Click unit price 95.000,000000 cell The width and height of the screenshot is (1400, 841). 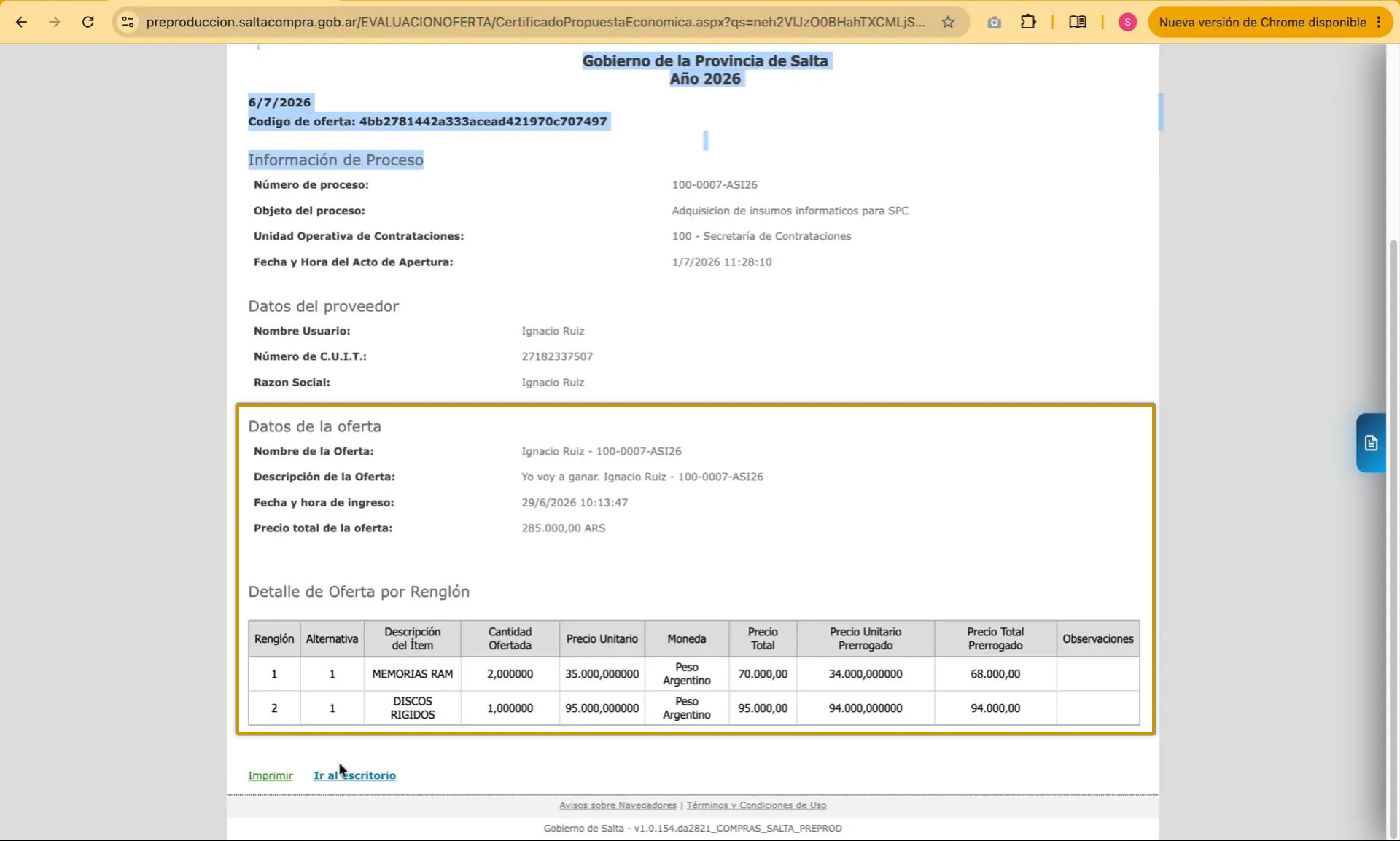[x=602, y=708]
